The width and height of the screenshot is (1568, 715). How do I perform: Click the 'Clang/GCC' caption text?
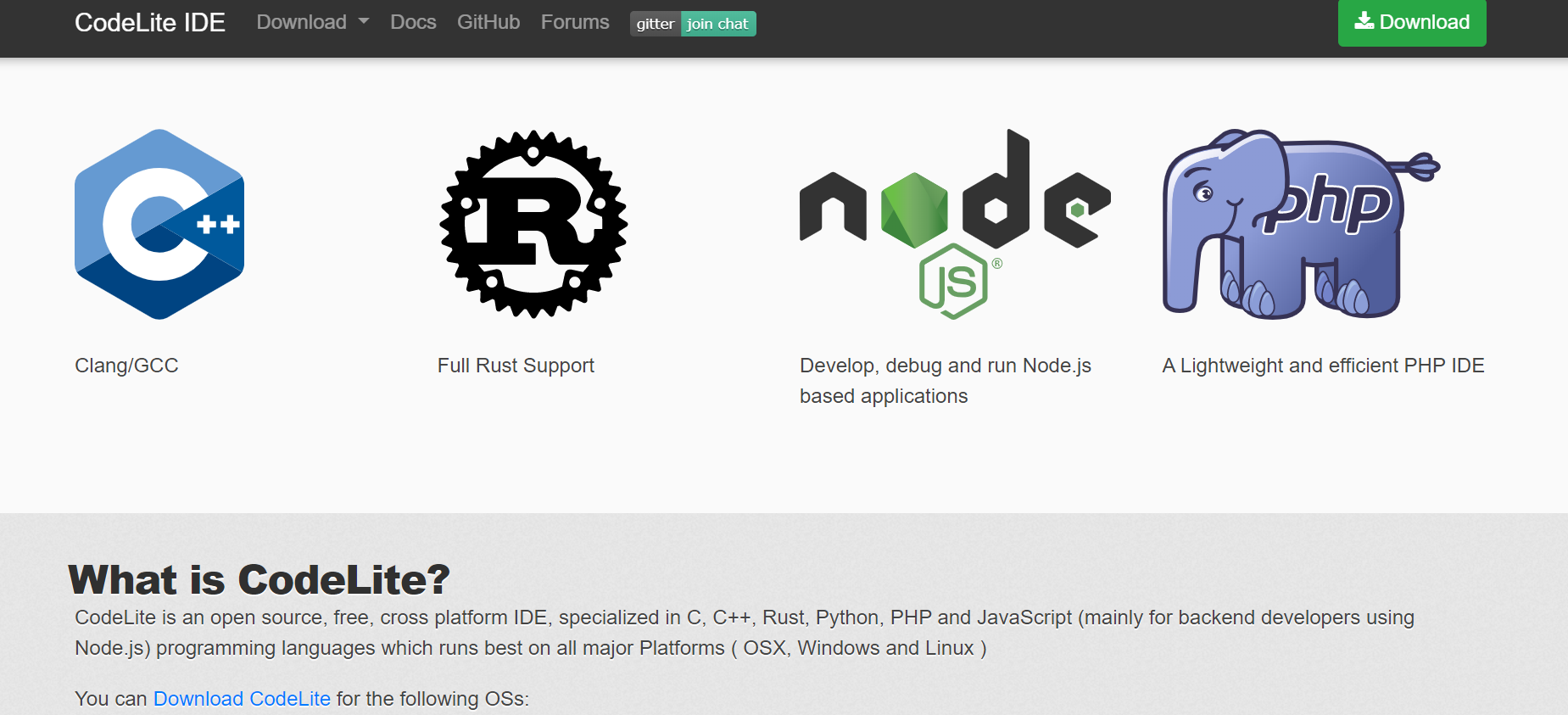point(126,366)
